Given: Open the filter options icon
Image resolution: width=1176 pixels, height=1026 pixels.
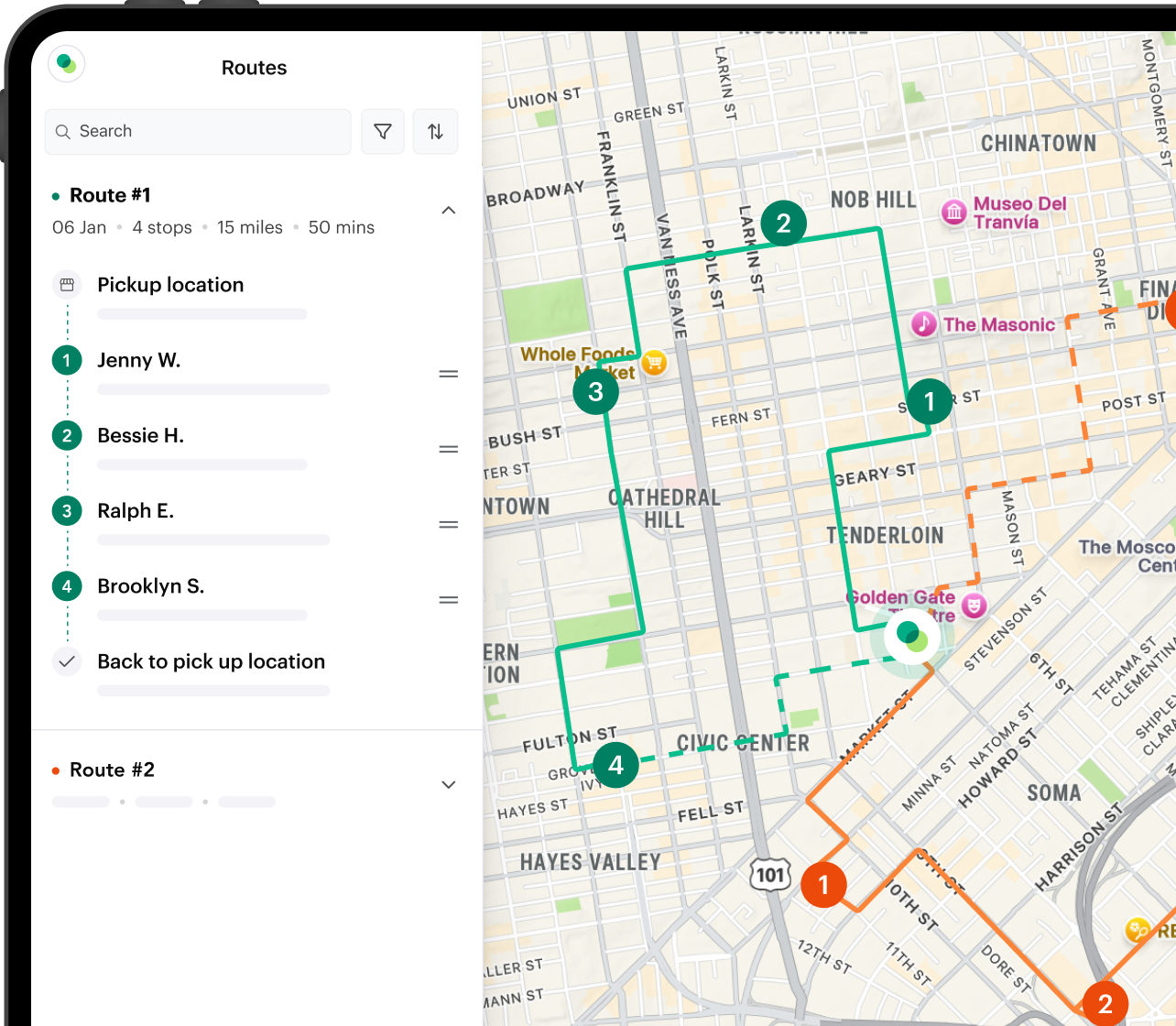Looking at the screenshot, I should pyautogui.click(x=383, y=132).
